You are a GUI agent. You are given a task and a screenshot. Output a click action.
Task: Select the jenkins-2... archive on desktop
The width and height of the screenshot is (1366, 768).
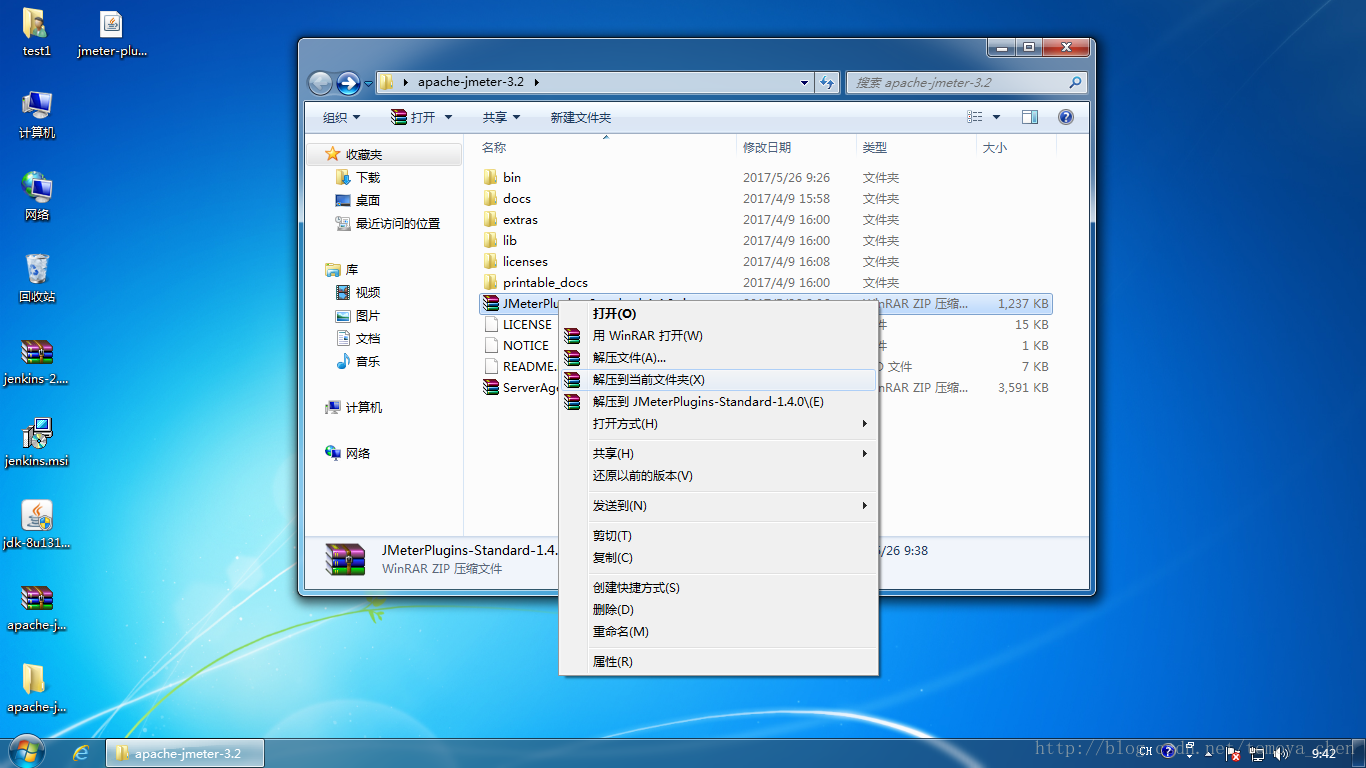point(37,361)
